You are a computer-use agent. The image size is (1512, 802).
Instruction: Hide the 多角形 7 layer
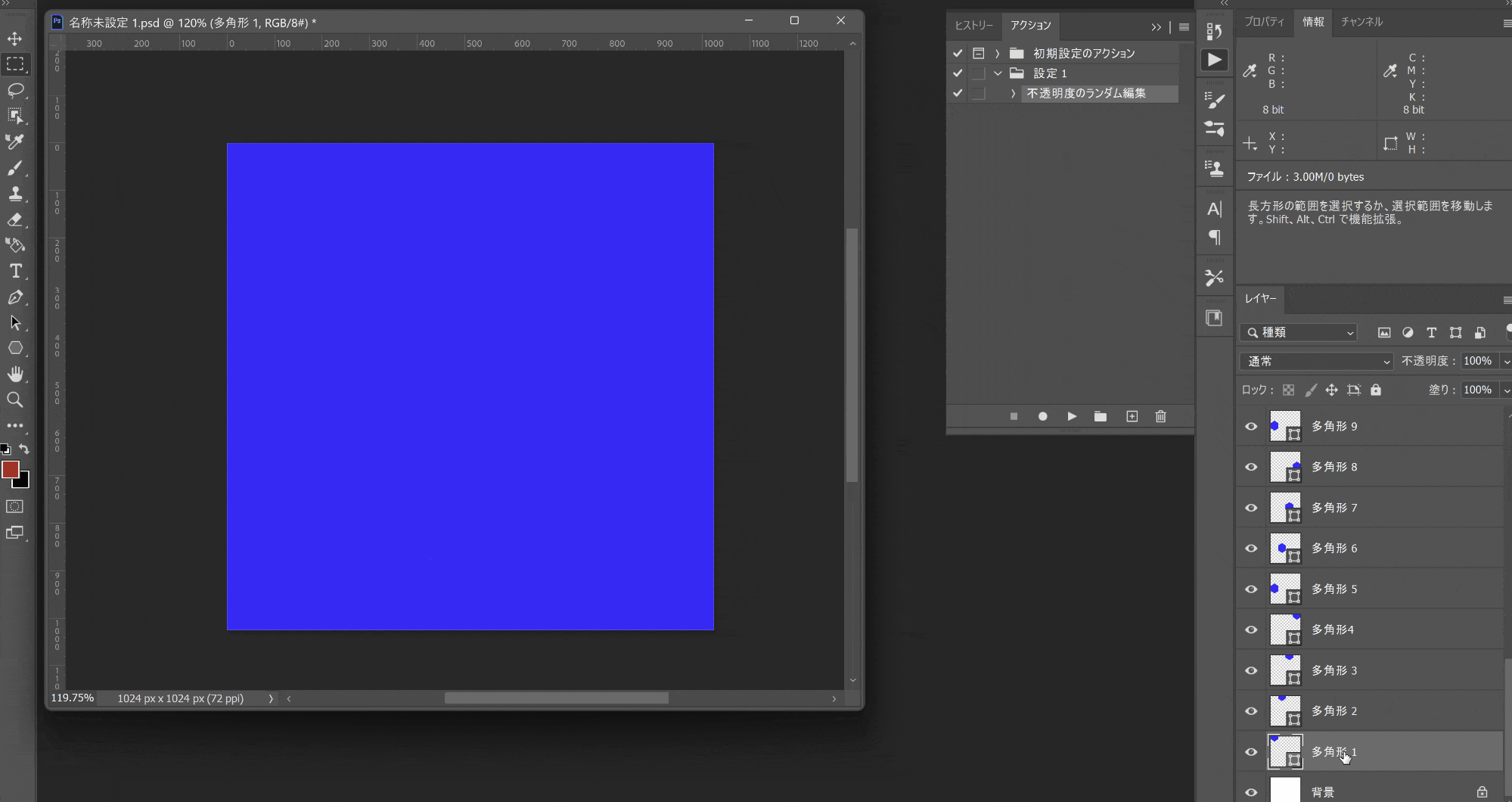coord(1251,508)
